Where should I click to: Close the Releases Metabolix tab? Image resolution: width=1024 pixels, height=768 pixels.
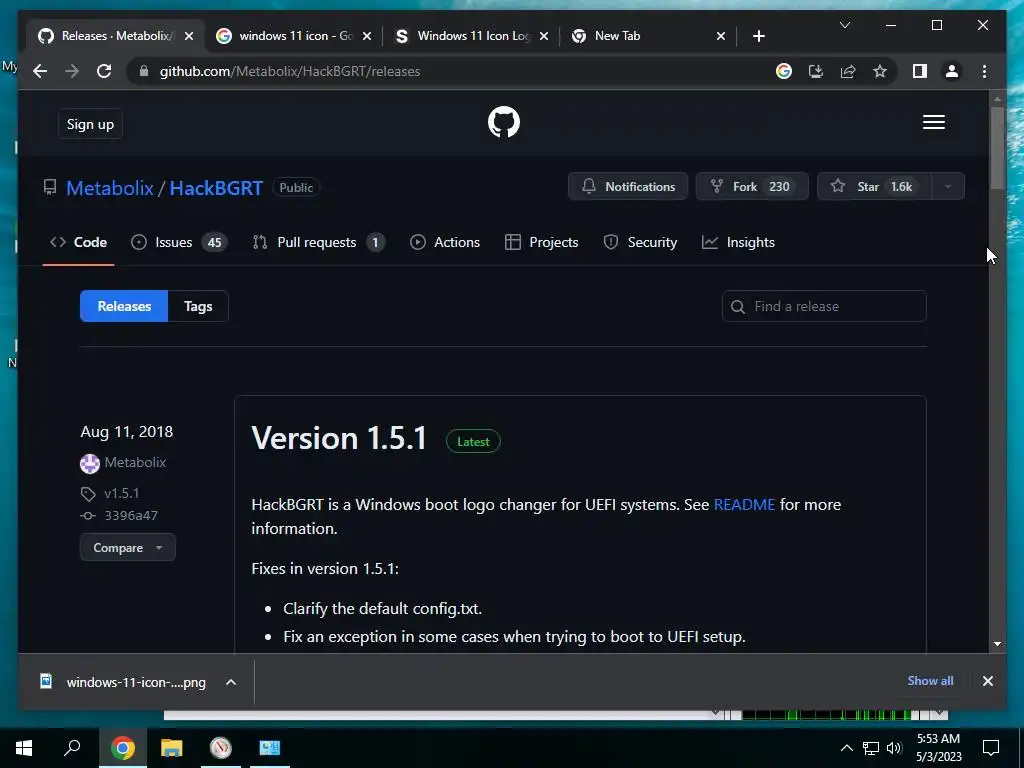189,36
